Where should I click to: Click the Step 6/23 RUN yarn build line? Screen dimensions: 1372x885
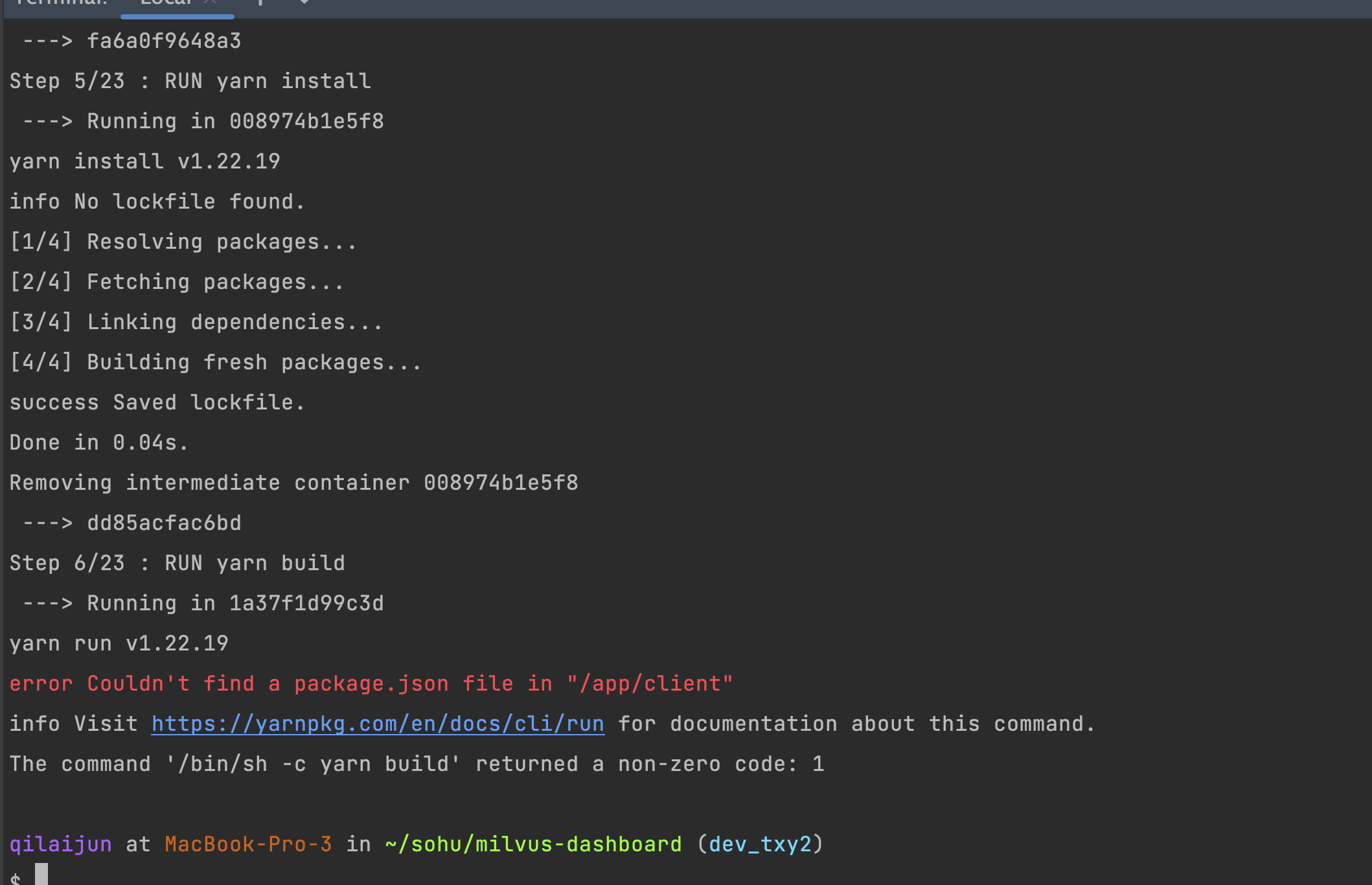177,562
